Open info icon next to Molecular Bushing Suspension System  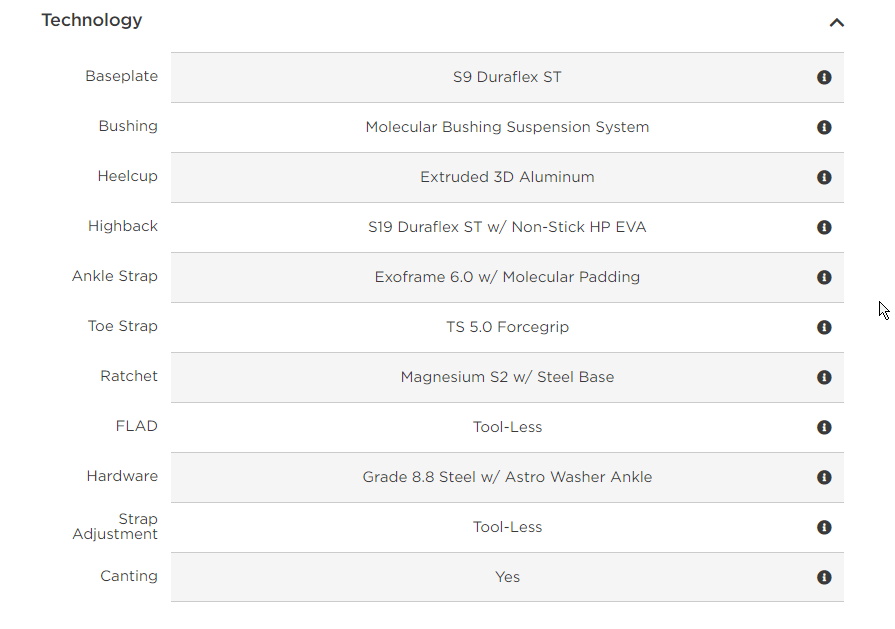click(x=824, y=127)
